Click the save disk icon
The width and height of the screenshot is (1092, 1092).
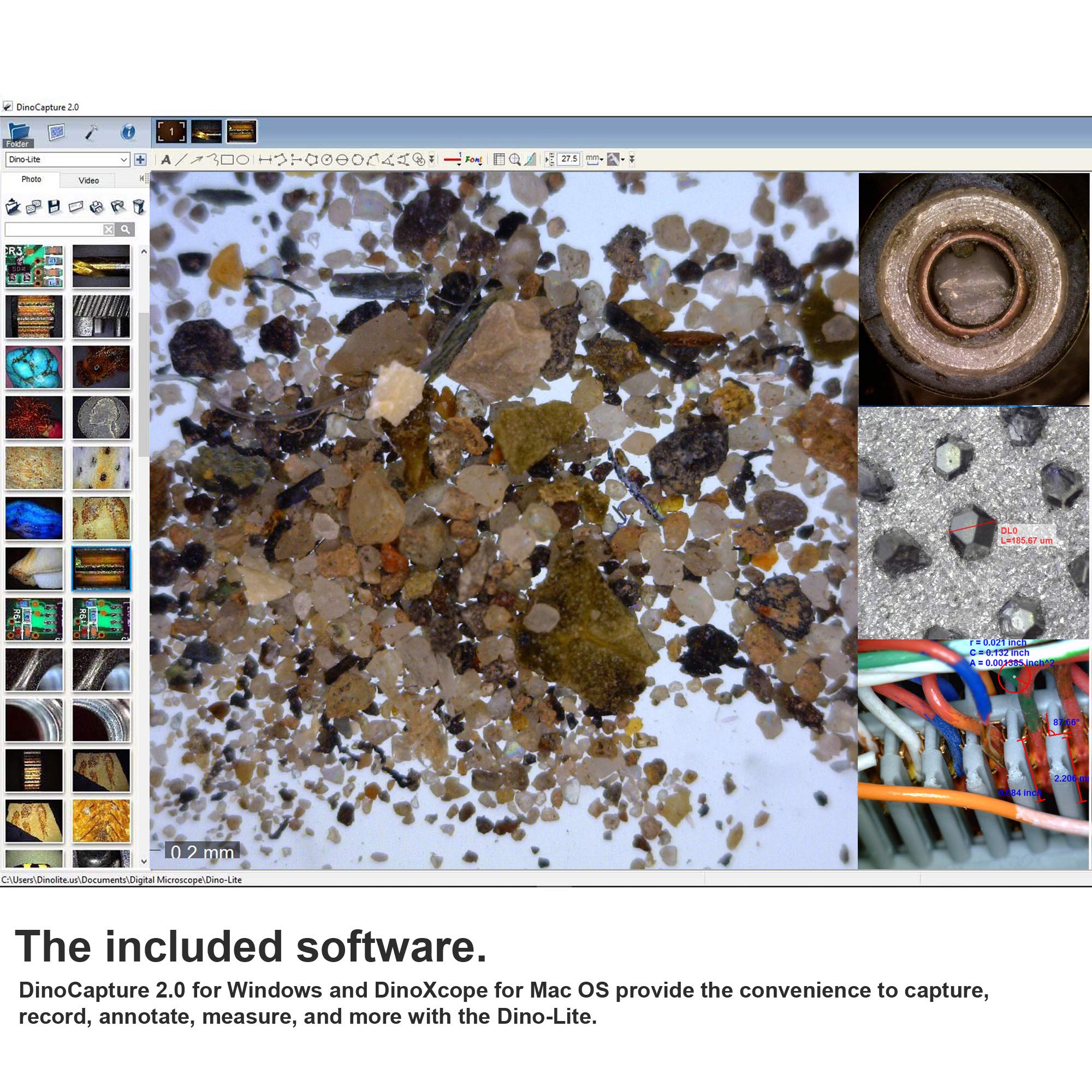54,207
